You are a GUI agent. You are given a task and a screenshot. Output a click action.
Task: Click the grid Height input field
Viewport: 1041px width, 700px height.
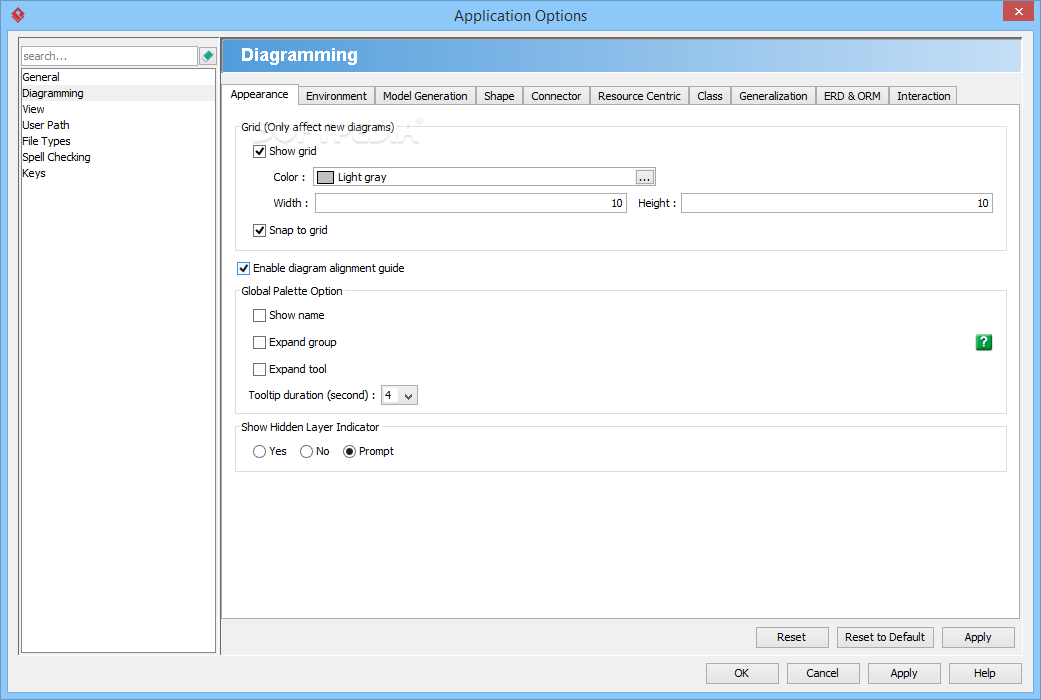pos(837,203)
